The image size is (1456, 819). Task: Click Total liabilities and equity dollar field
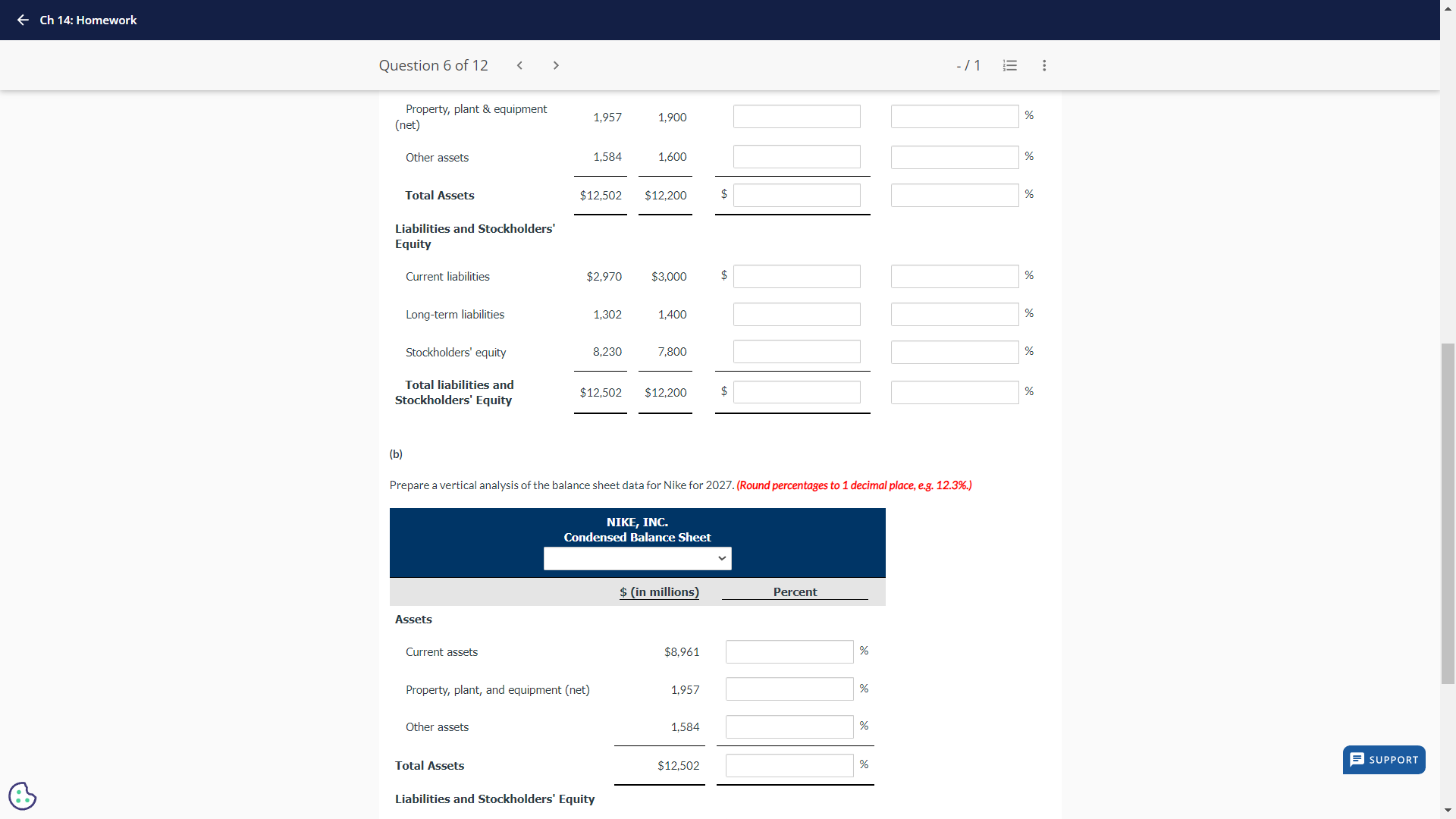(796, 392)
